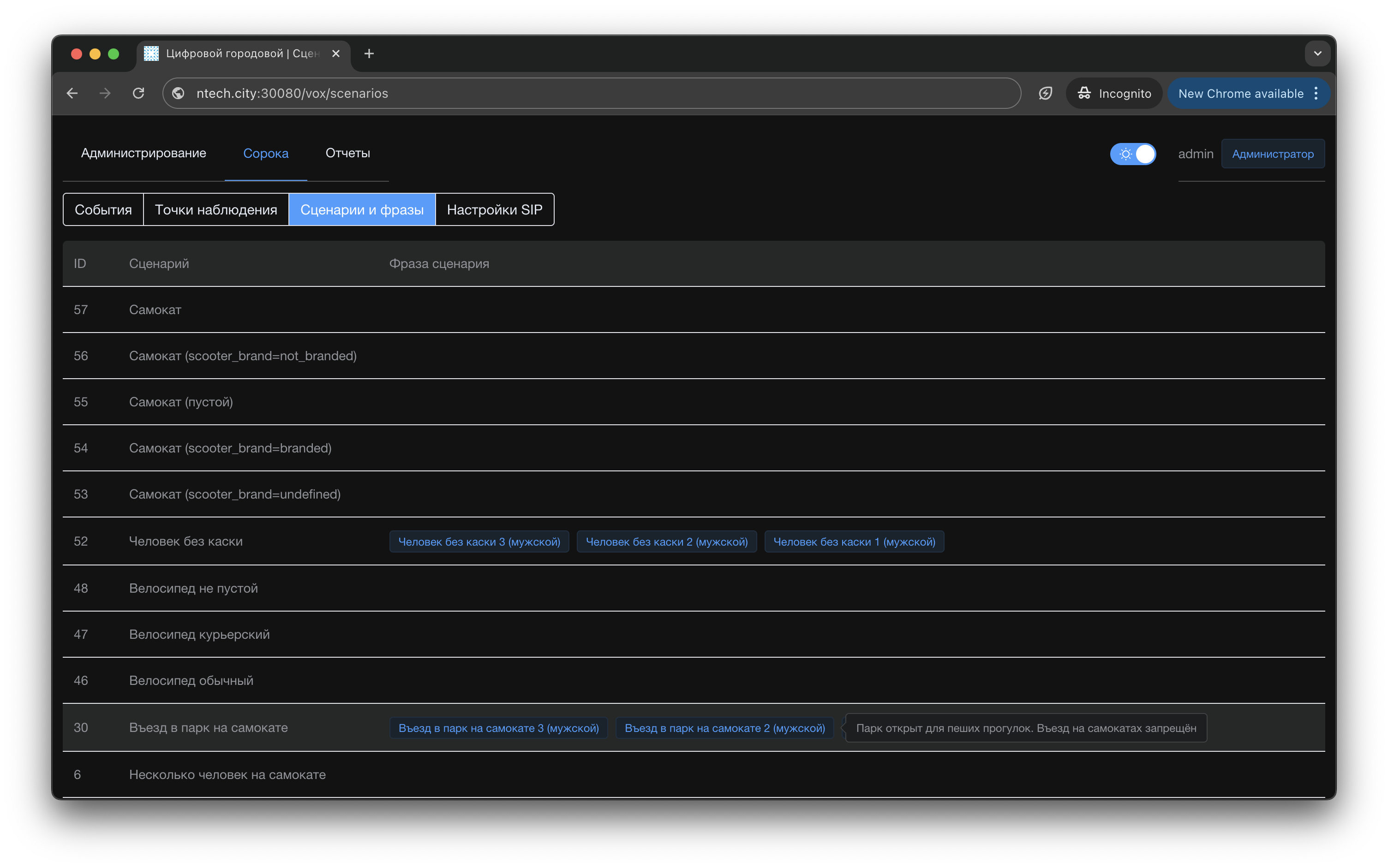Screen dimensions: 1388x868
Task: Go to Точки наблюдения section
Action: [216, 209]
